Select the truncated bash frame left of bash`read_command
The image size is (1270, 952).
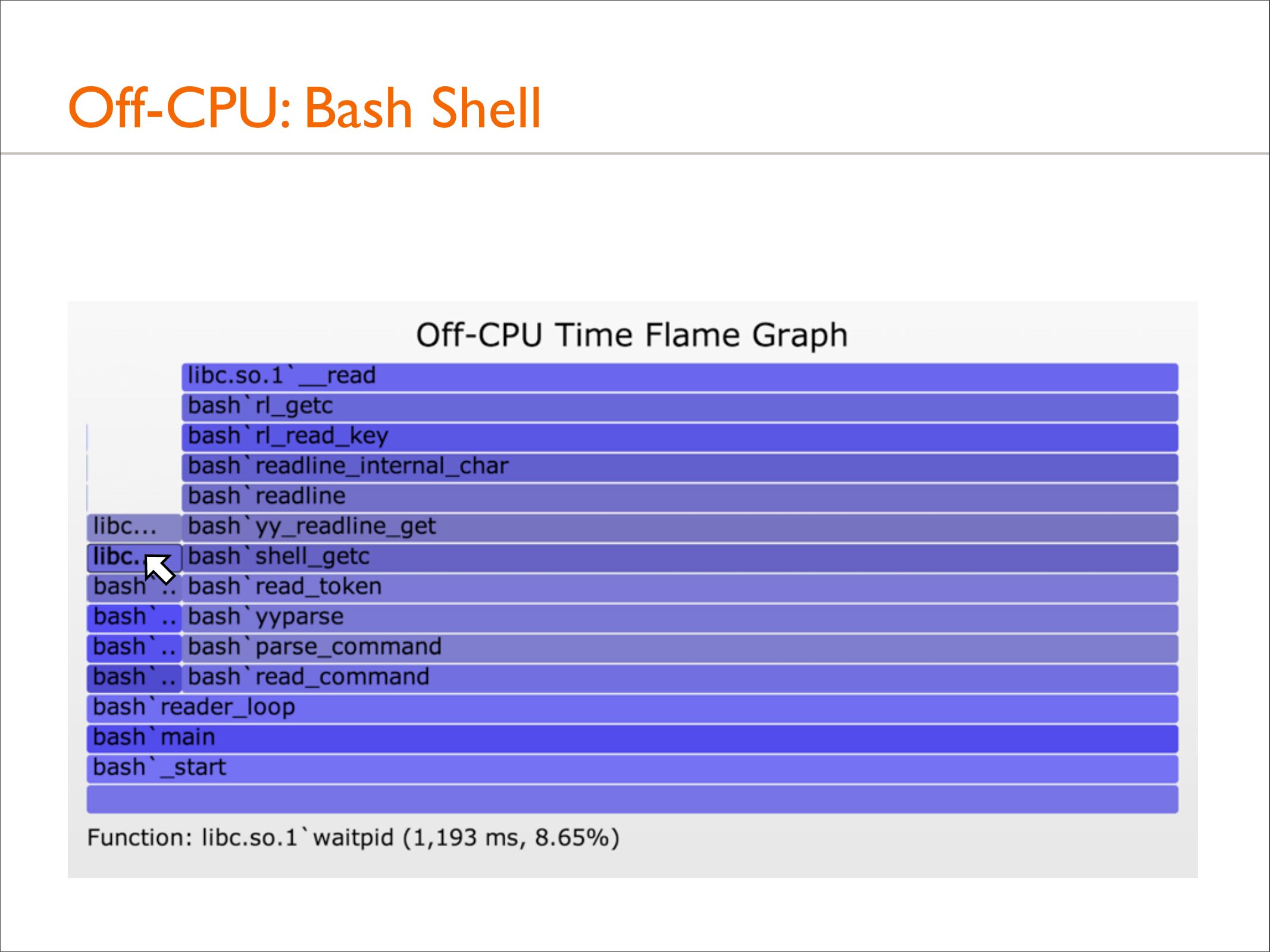(x=133, y=678)
